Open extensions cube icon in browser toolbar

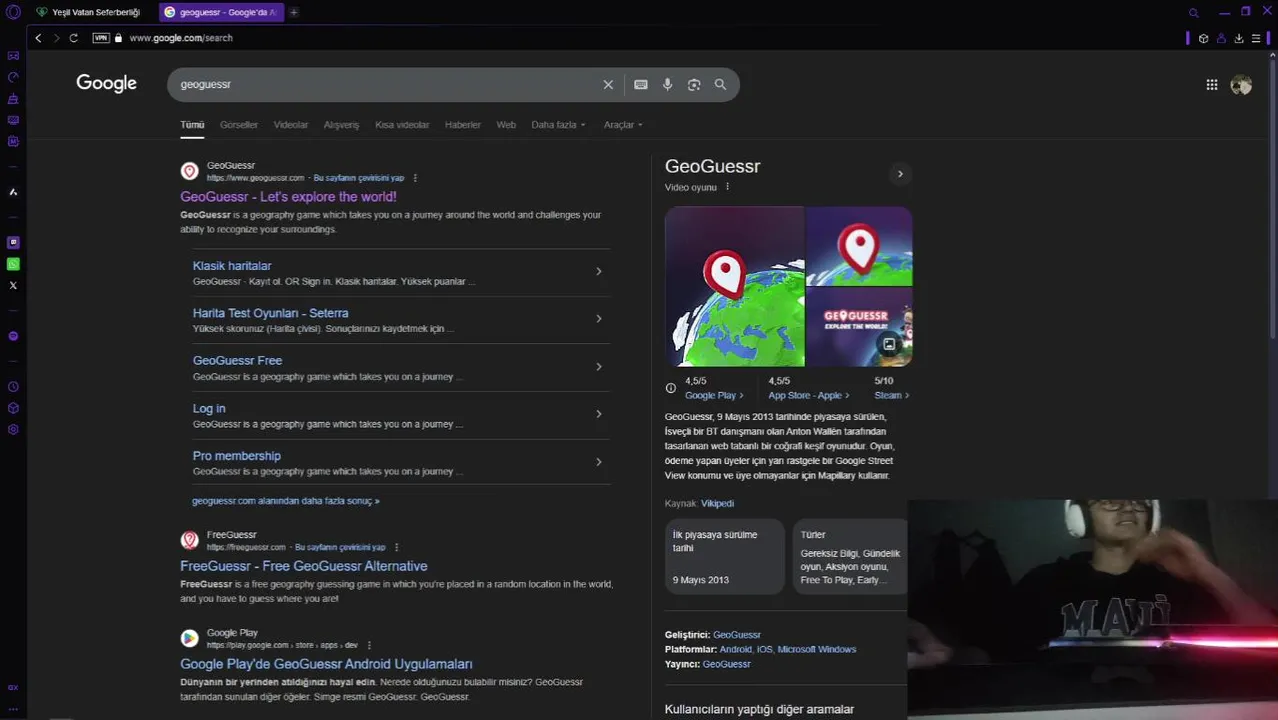[x=1203, y=38]
